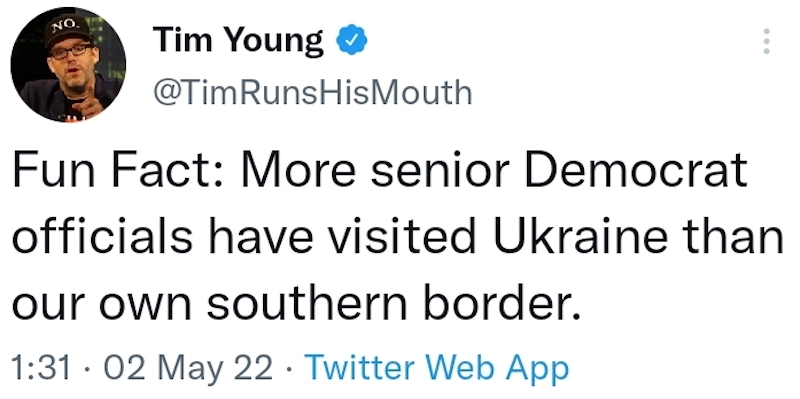The width and height of the screenshot is (800, 399).
Task: Open the @TimRunsHisMouth handle link
Action: 312,93
